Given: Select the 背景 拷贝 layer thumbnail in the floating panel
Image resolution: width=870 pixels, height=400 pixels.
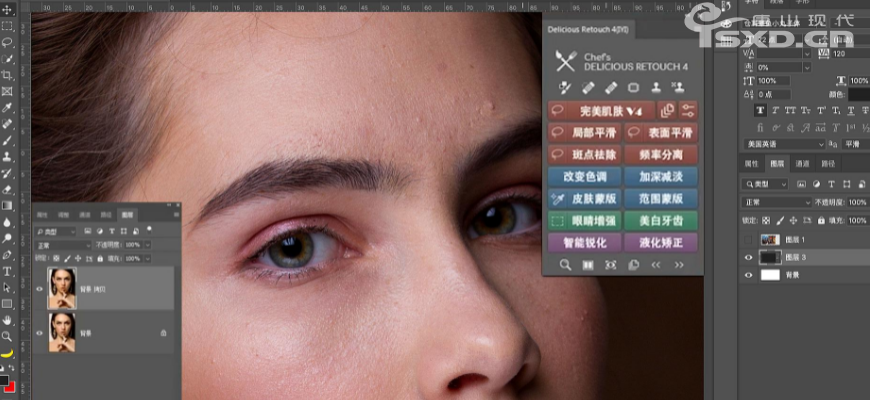Looking at the screenshot, I should pos(61,288).
